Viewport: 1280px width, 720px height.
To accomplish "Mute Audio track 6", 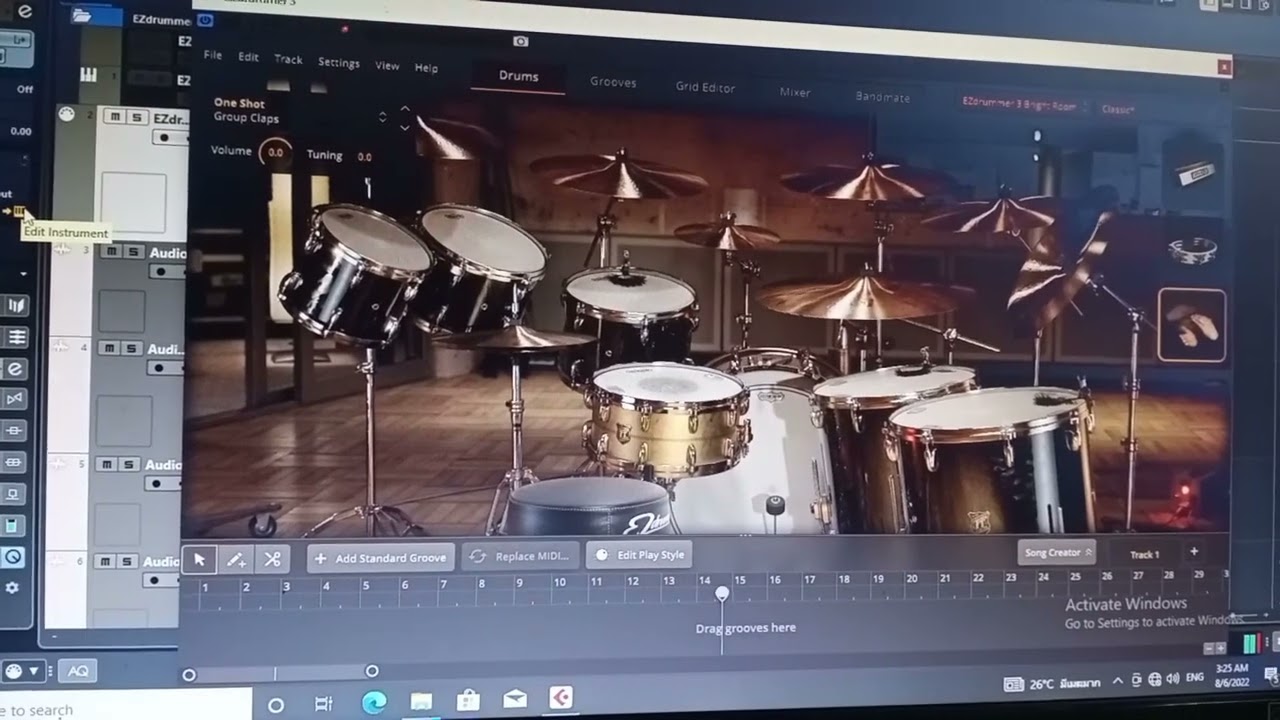I will (x=104, y=561).
